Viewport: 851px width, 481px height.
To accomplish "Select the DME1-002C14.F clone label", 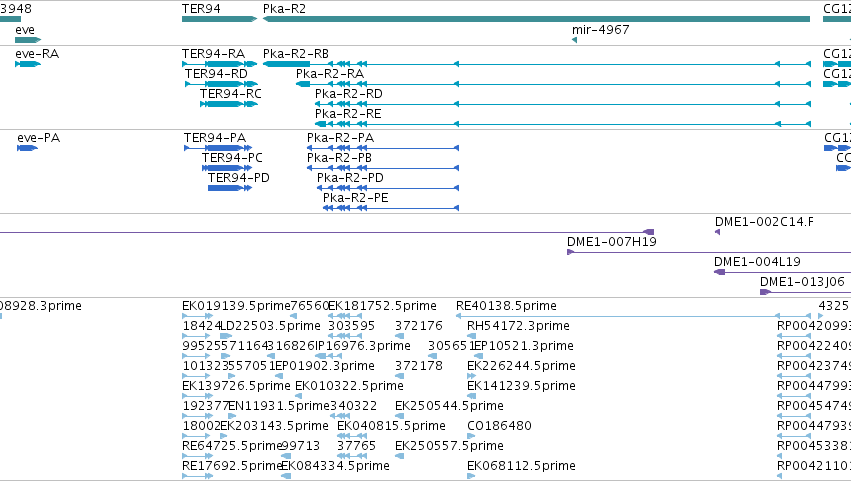I will 764,222.
